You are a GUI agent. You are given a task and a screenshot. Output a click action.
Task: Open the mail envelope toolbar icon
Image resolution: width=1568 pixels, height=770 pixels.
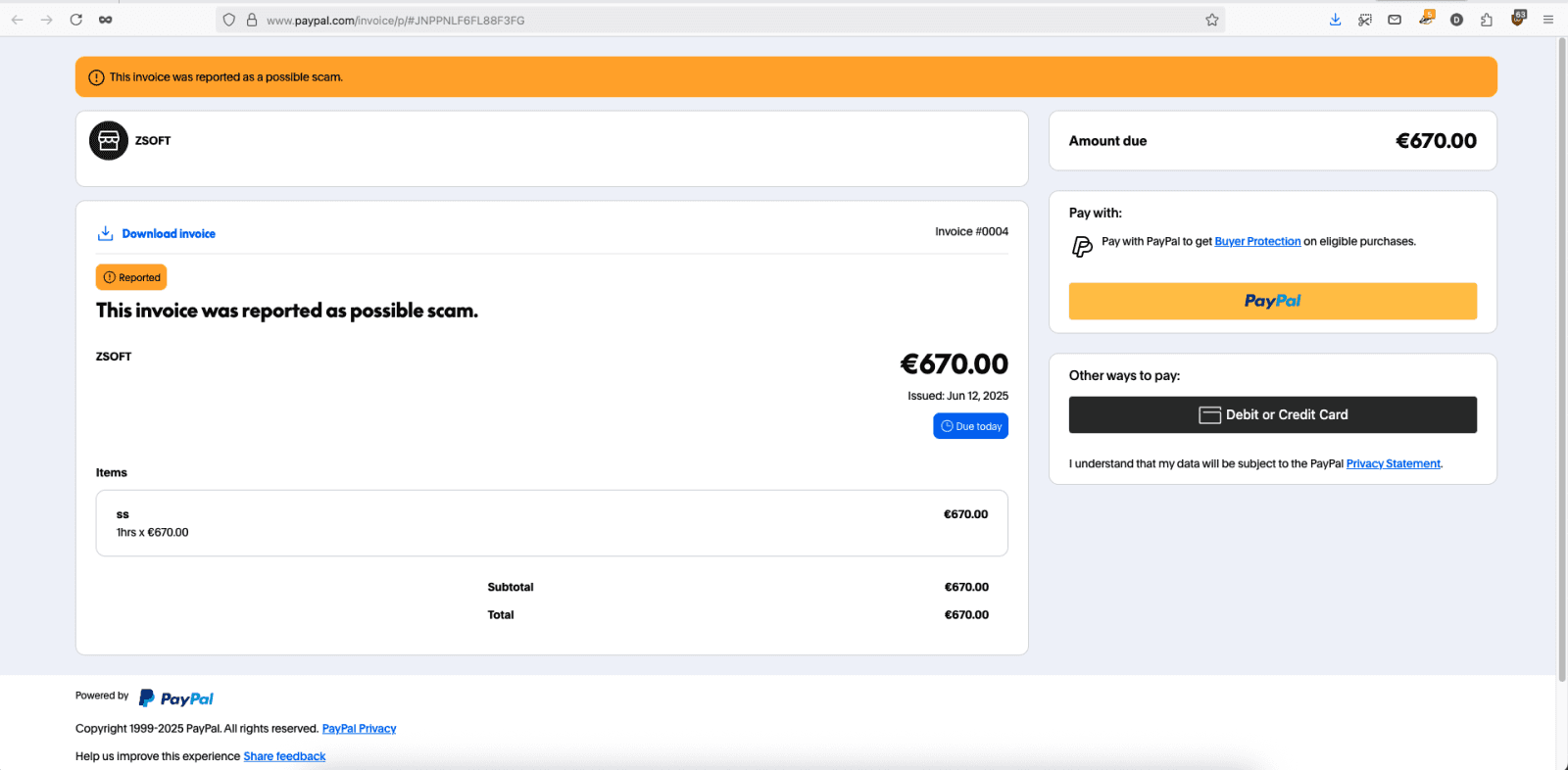point(1395,20)
